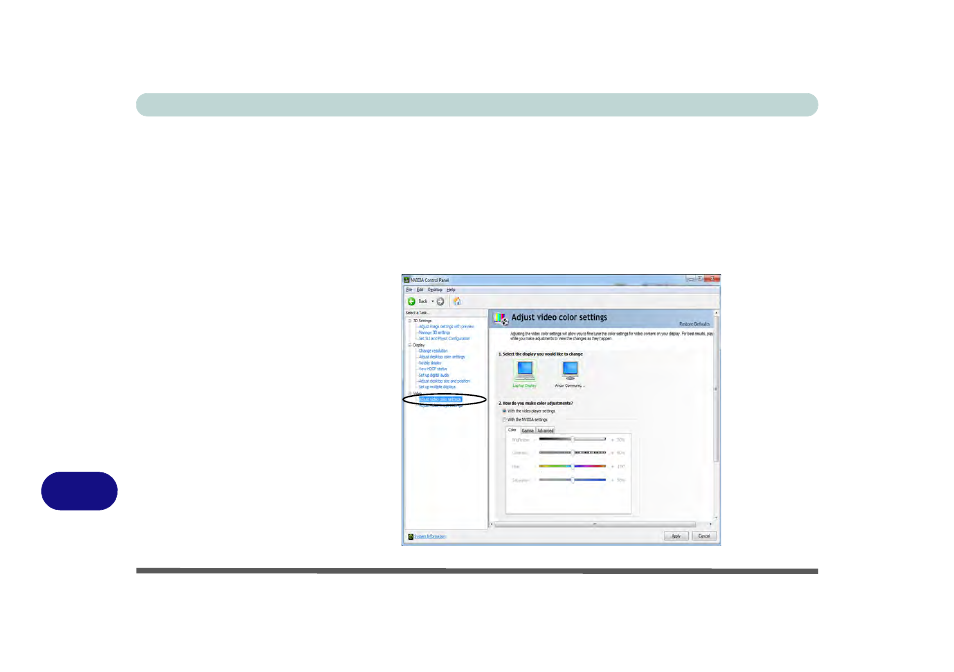Screen dimensions: 954x672
Task: Click the NVIDIA System Information icon
Action: [x=411, y=536]
